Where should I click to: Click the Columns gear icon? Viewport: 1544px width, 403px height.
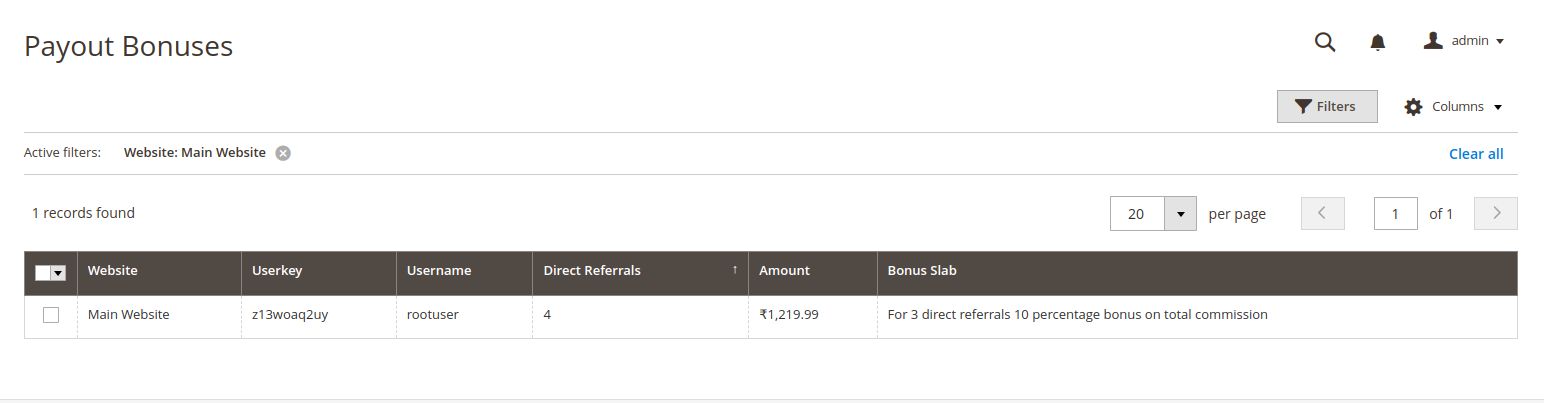(x=1413, y=107)
